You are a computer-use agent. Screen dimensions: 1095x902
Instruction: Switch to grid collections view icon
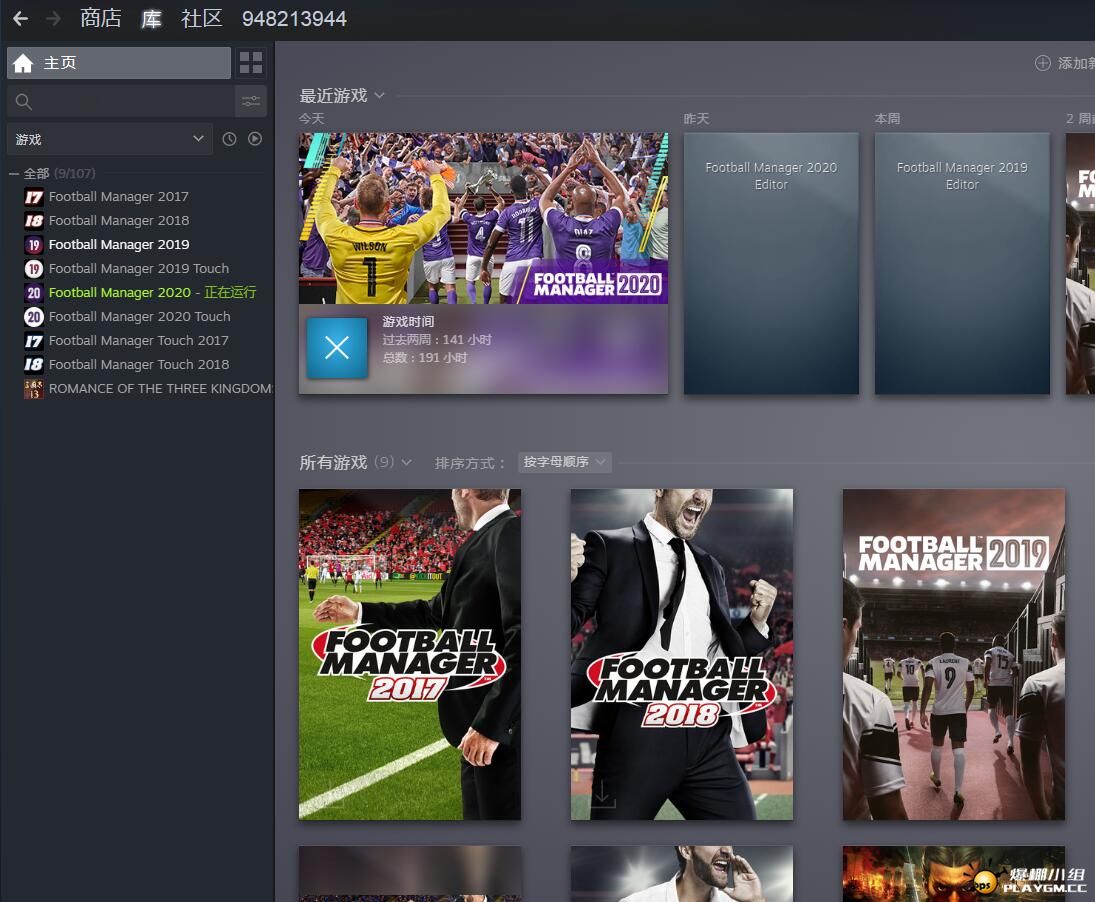click(251, 63)
